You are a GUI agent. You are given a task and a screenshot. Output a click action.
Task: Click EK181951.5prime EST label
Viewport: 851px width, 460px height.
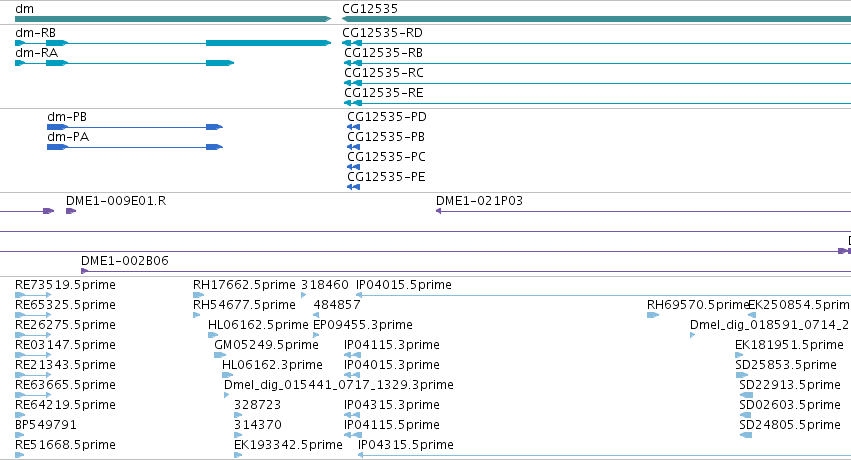coord(789,345)
